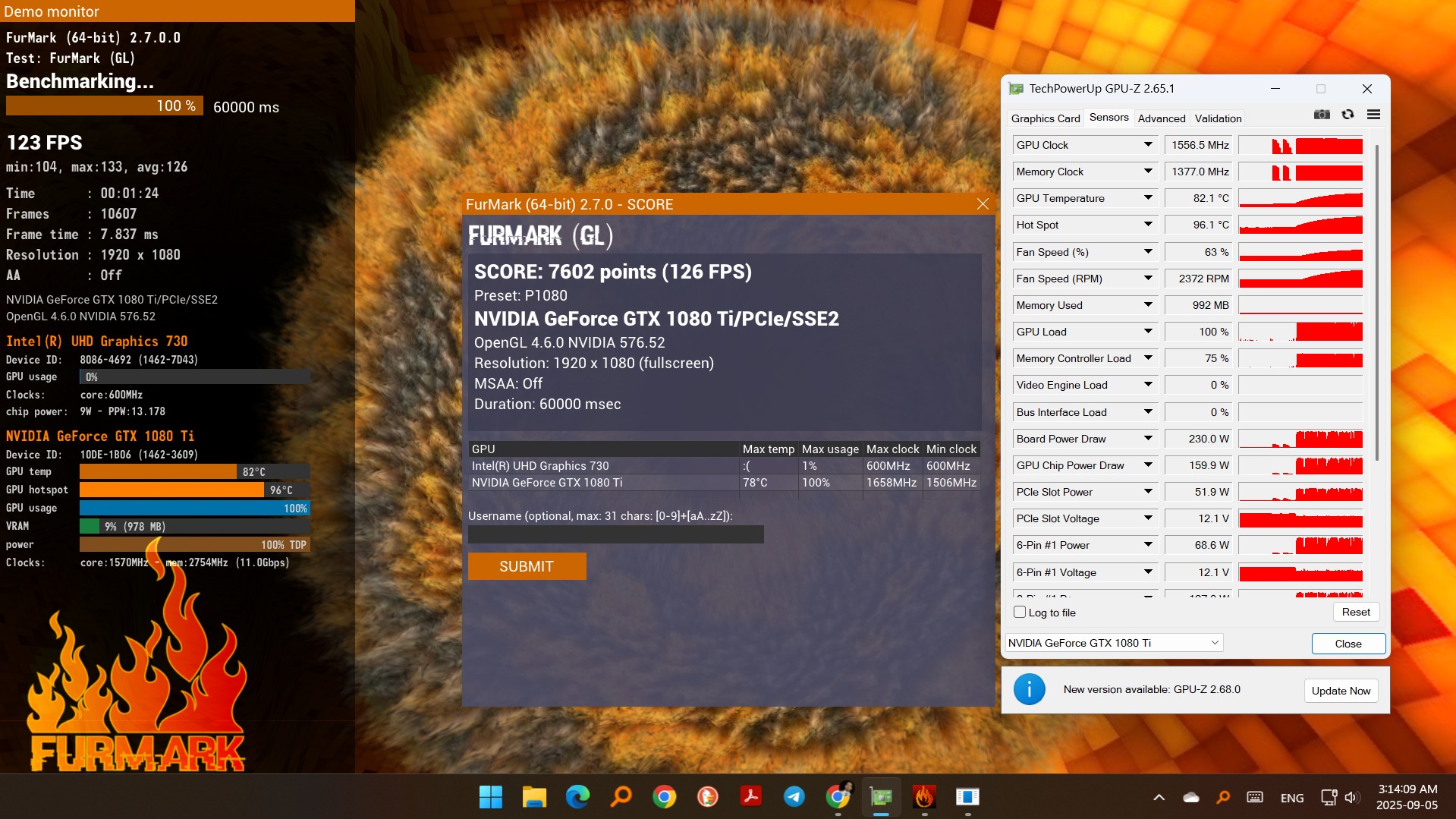The width and height of the screenshot is (1456, 819).
Task: Enable Log to file checkbox
Action: [x=1020, y=612]
